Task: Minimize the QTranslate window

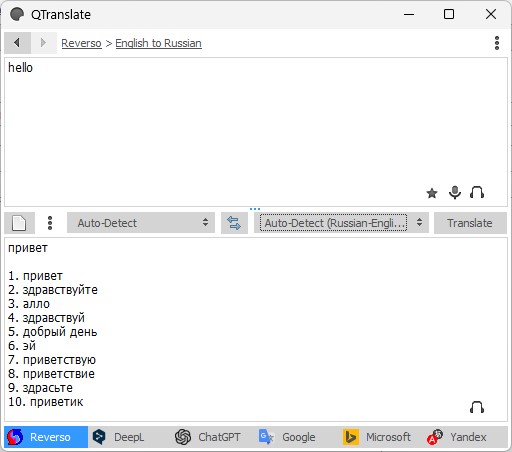Action: coord(409,14)
